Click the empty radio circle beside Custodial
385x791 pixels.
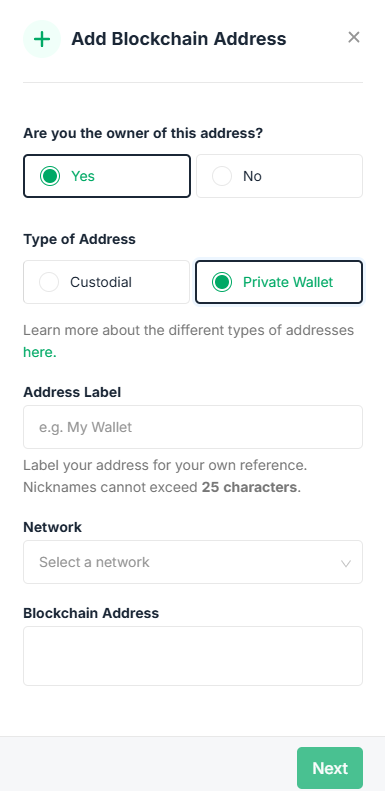[x=49, y=282]
